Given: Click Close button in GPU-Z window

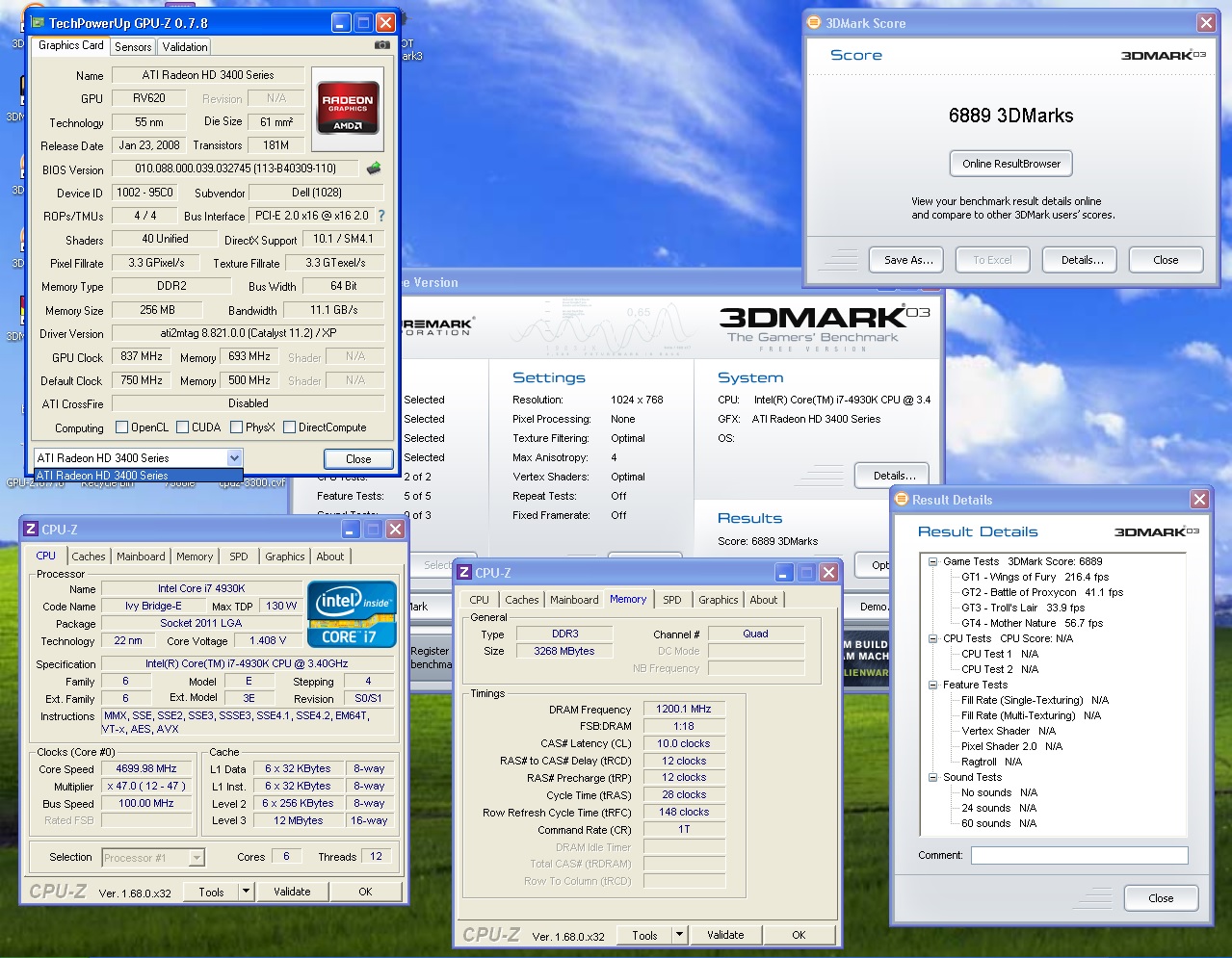Looking at the screenshot, I should (358, 459).
